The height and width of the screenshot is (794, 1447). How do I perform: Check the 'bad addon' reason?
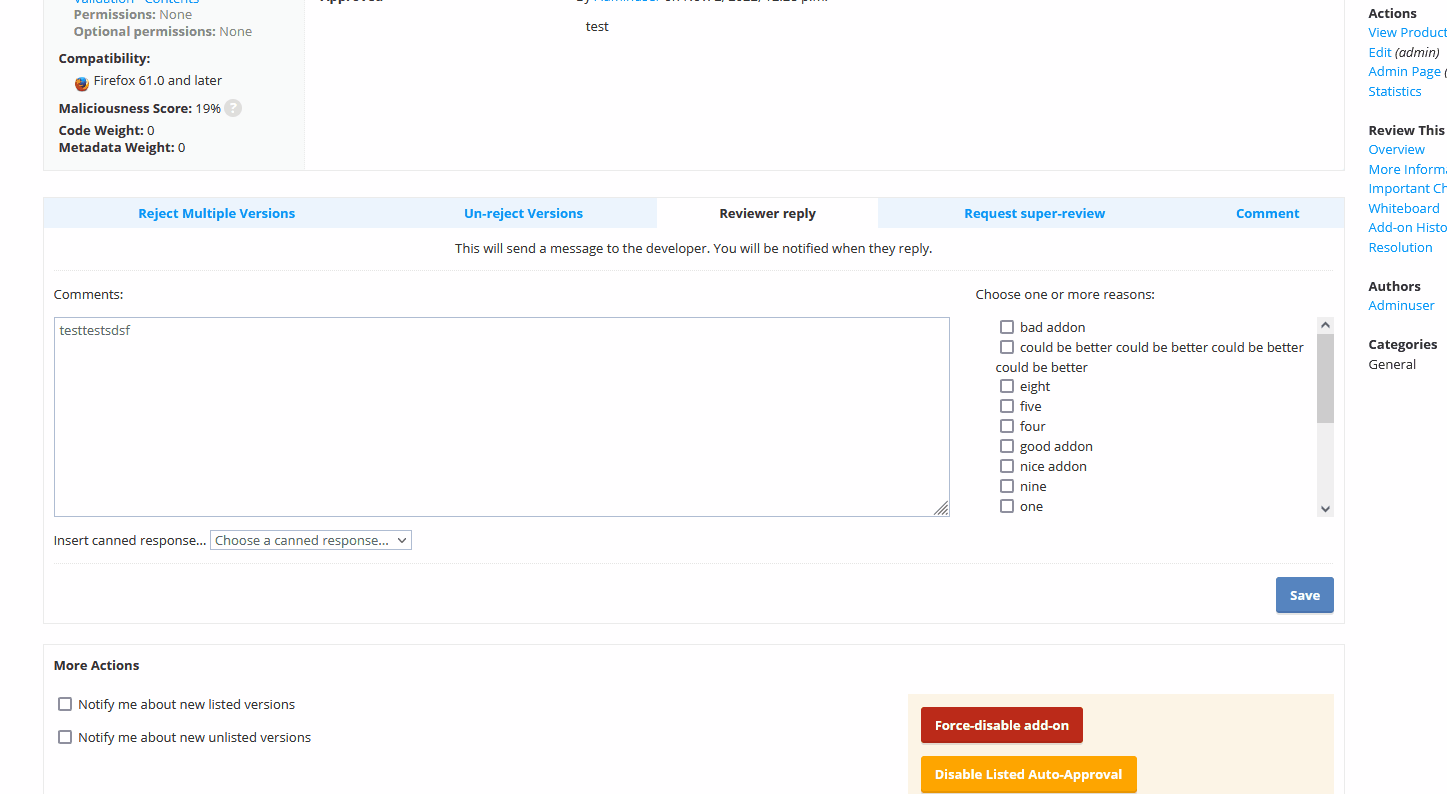coord(1007,327)
